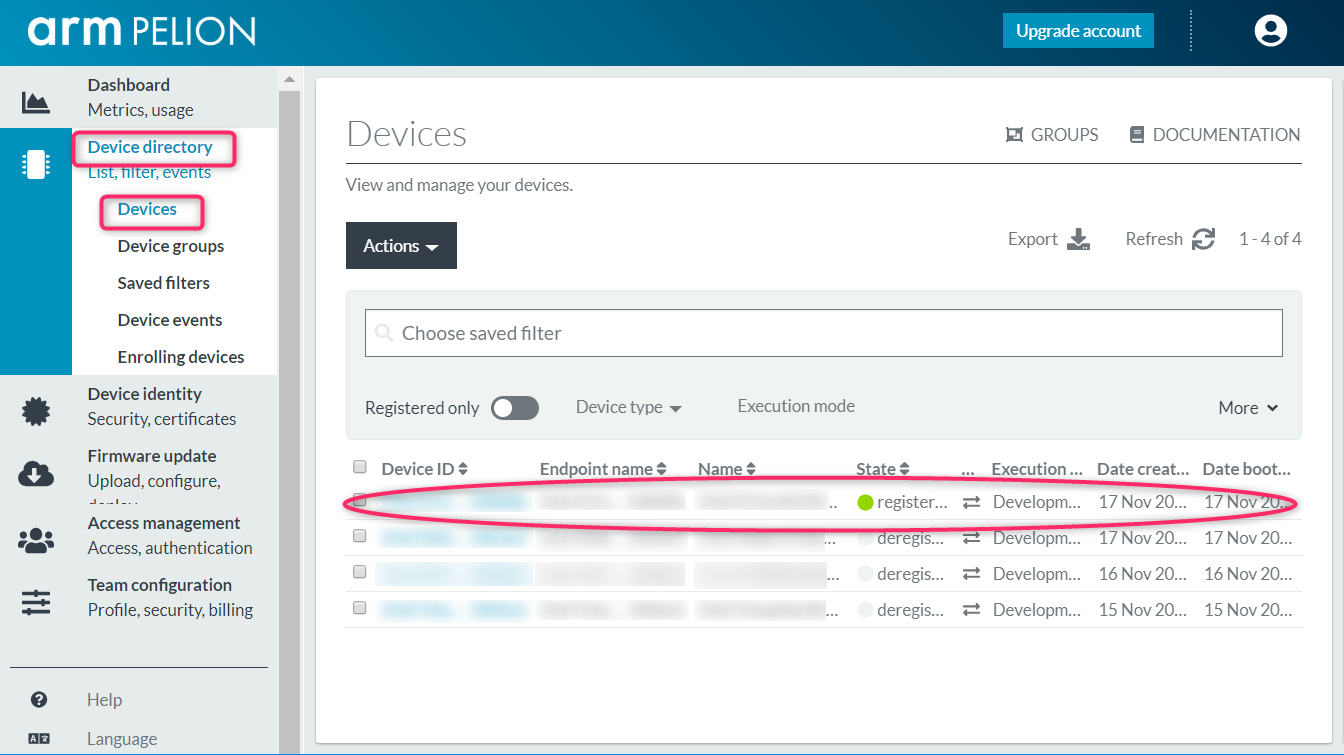Click transfer arrows icon in 15 Nov row
Screen dimensions: 1344x755
point(971,610)
